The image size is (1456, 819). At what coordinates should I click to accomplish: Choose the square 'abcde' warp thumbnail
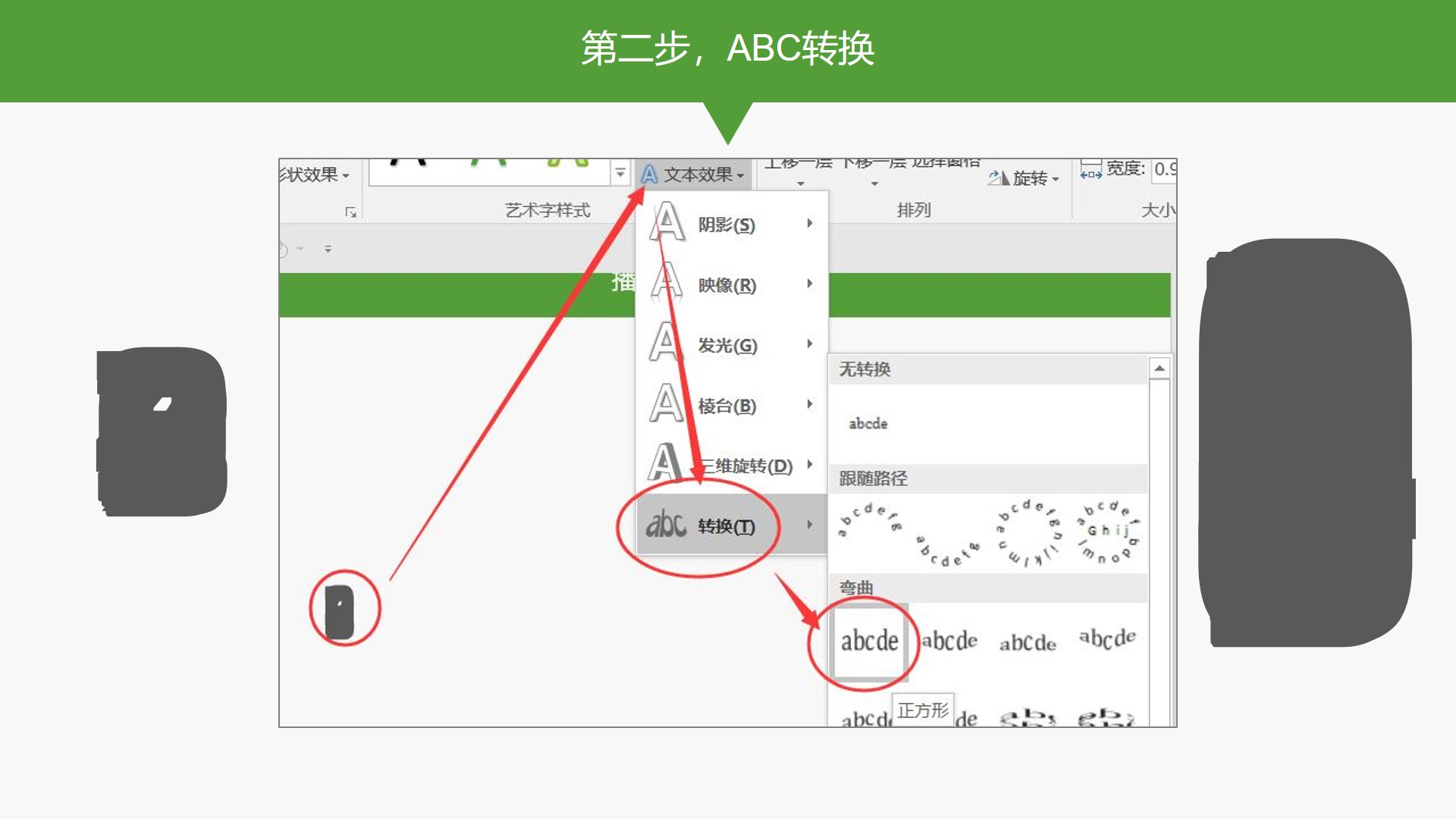(x=869, y=642)
